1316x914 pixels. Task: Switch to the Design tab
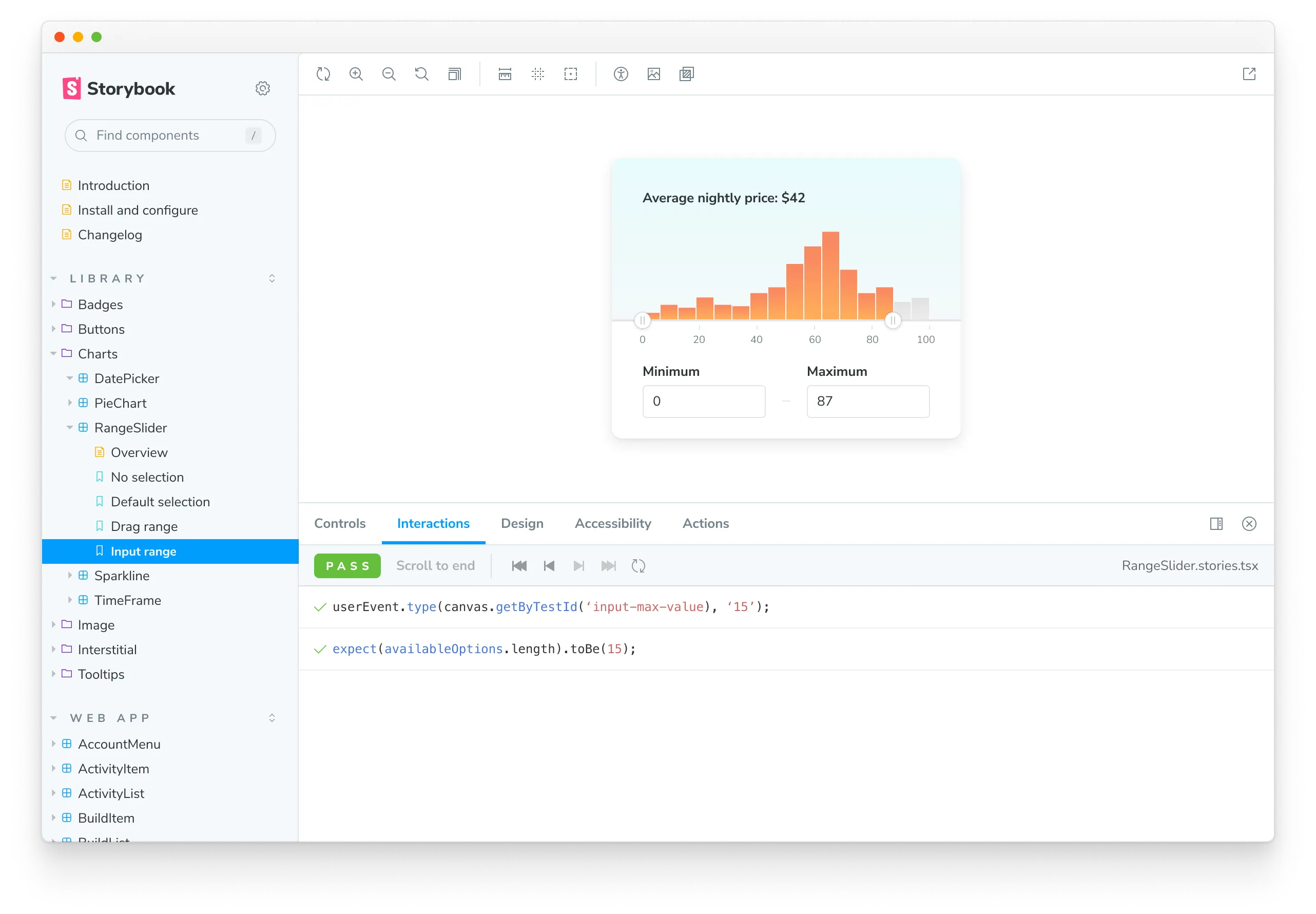coord(522,523)
